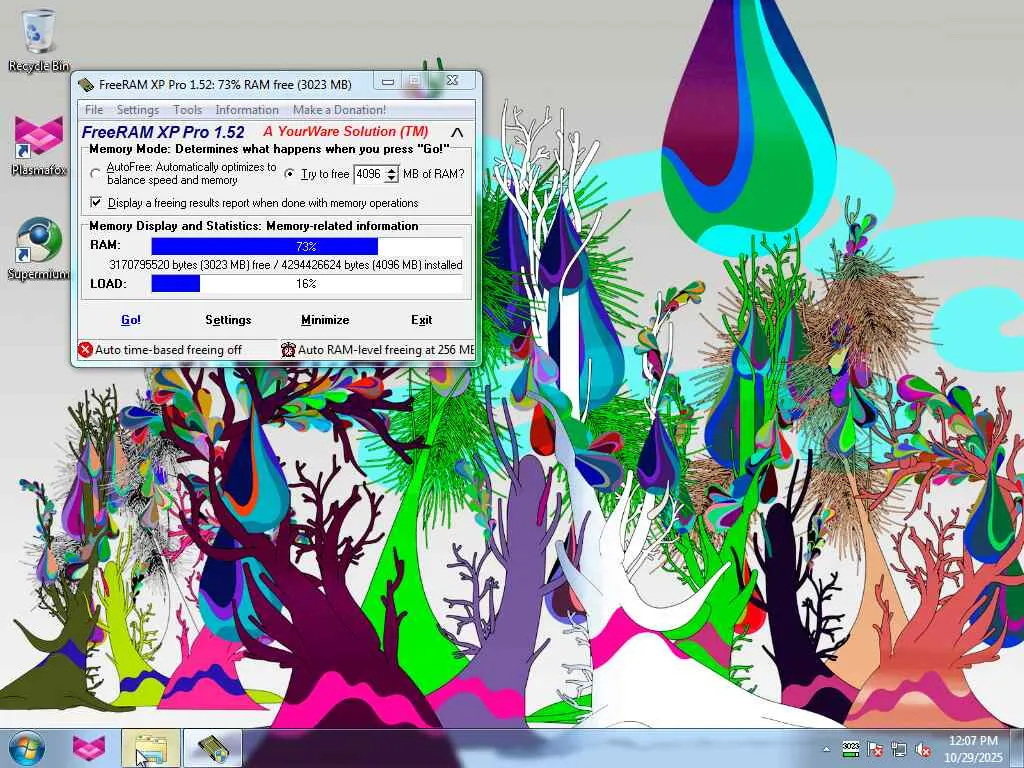Click the FreeRAM 3023 tray icon
Image resolution: width=1024 pixels, height=768 pixels.
click(850, 748)
